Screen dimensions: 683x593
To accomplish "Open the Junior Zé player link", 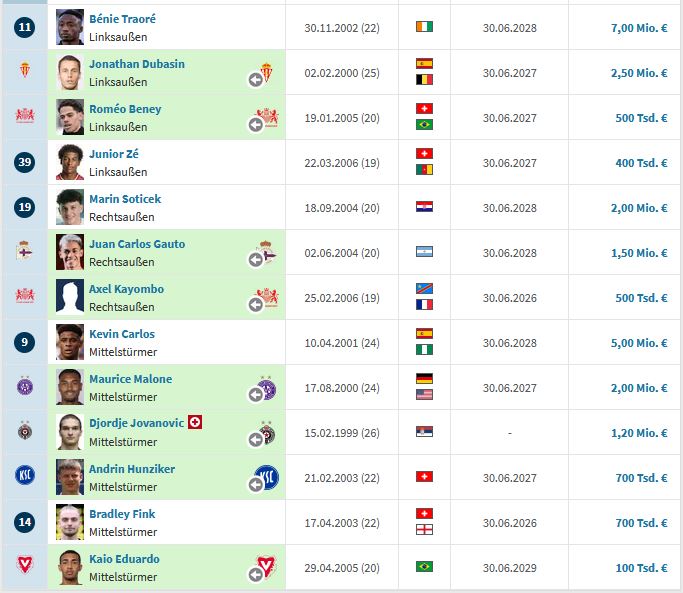I will pyautogui.click(x=114, y=154).
